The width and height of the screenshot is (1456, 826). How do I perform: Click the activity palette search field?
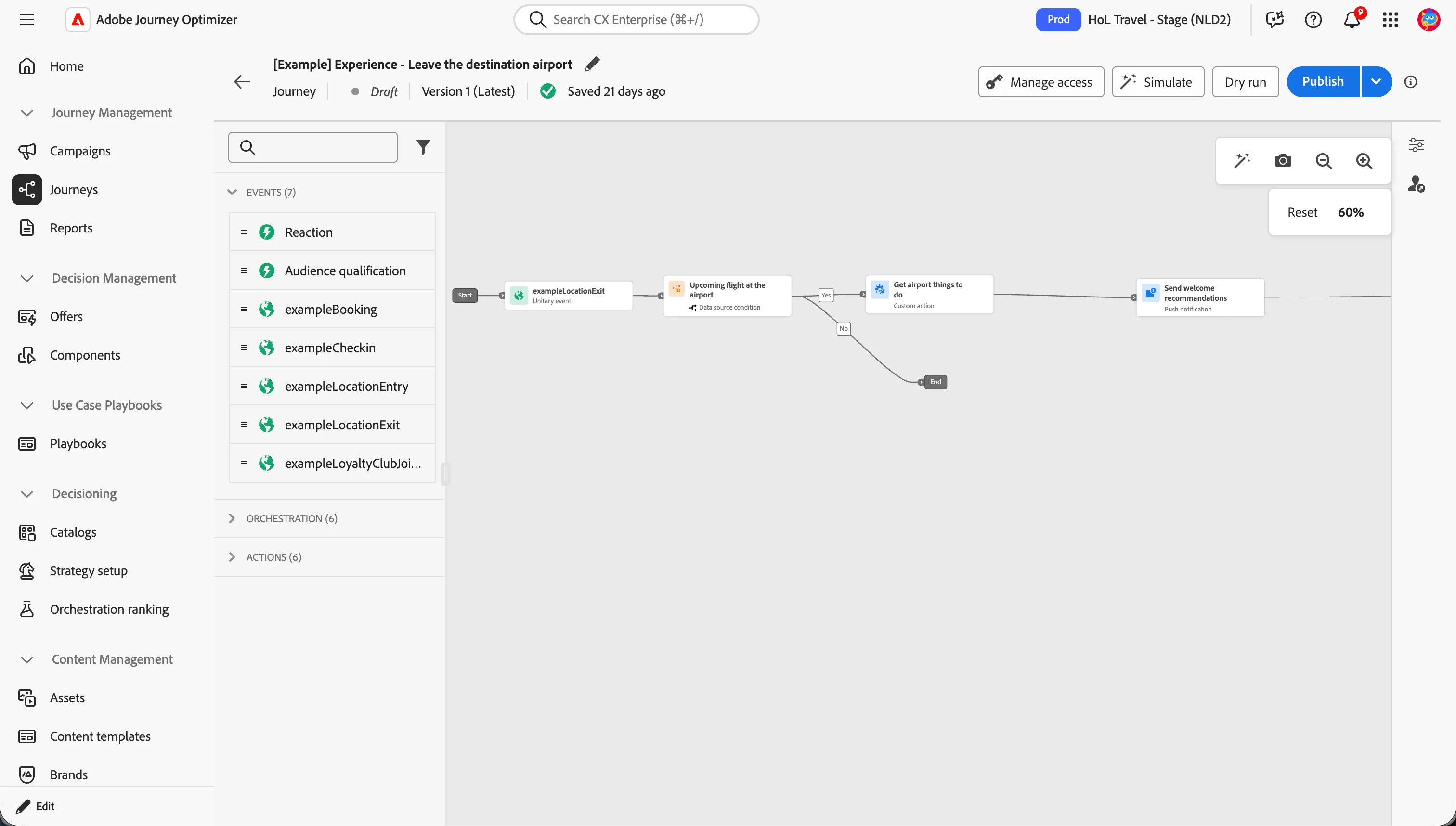312,147
